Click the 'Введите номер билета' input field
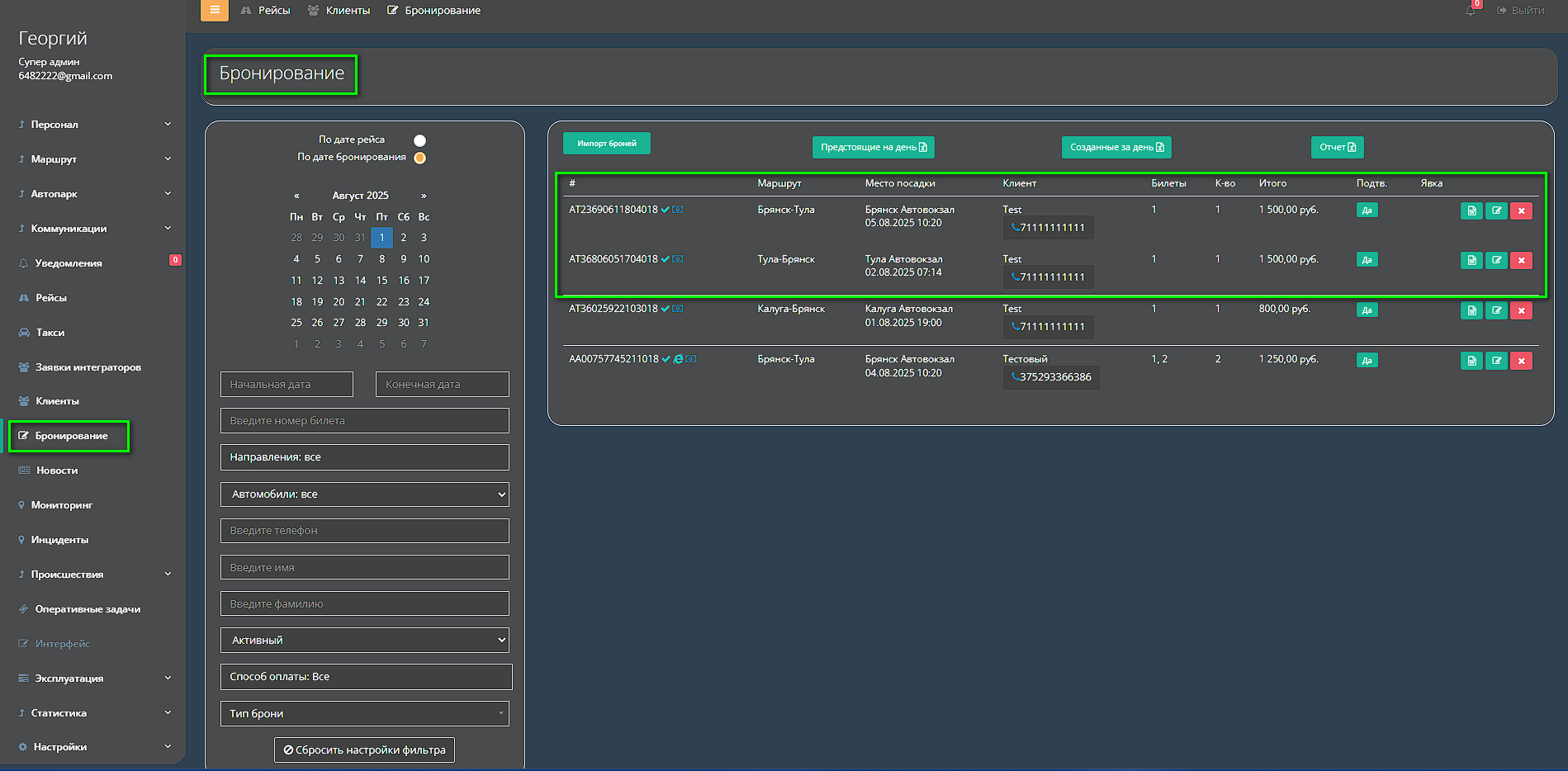The height and width of the screenshot is (771, 1568). point(364,421)
